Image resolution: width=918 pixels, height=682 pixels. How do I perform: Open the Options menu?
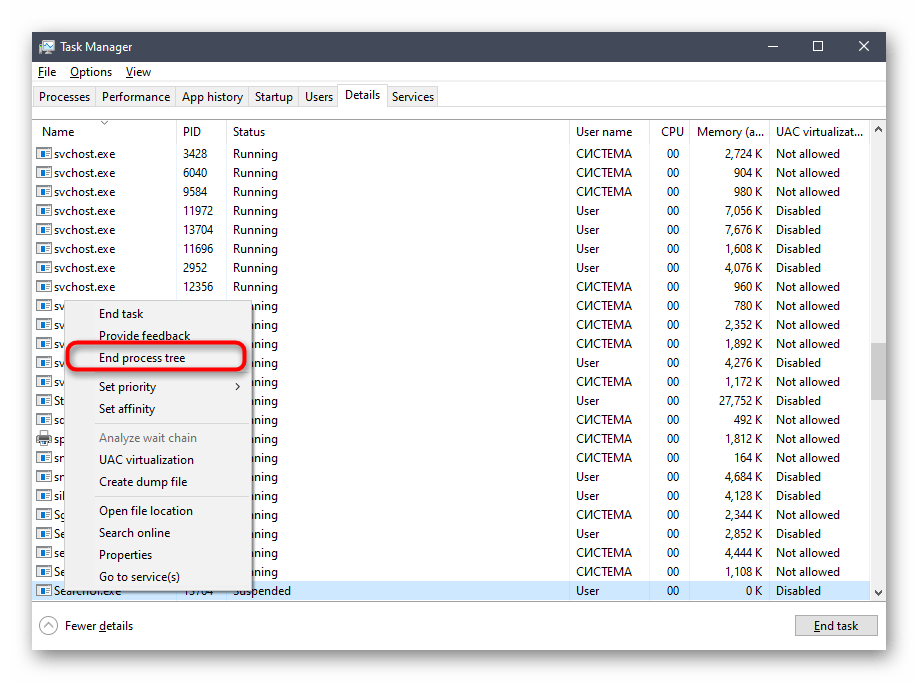point(91,72)
